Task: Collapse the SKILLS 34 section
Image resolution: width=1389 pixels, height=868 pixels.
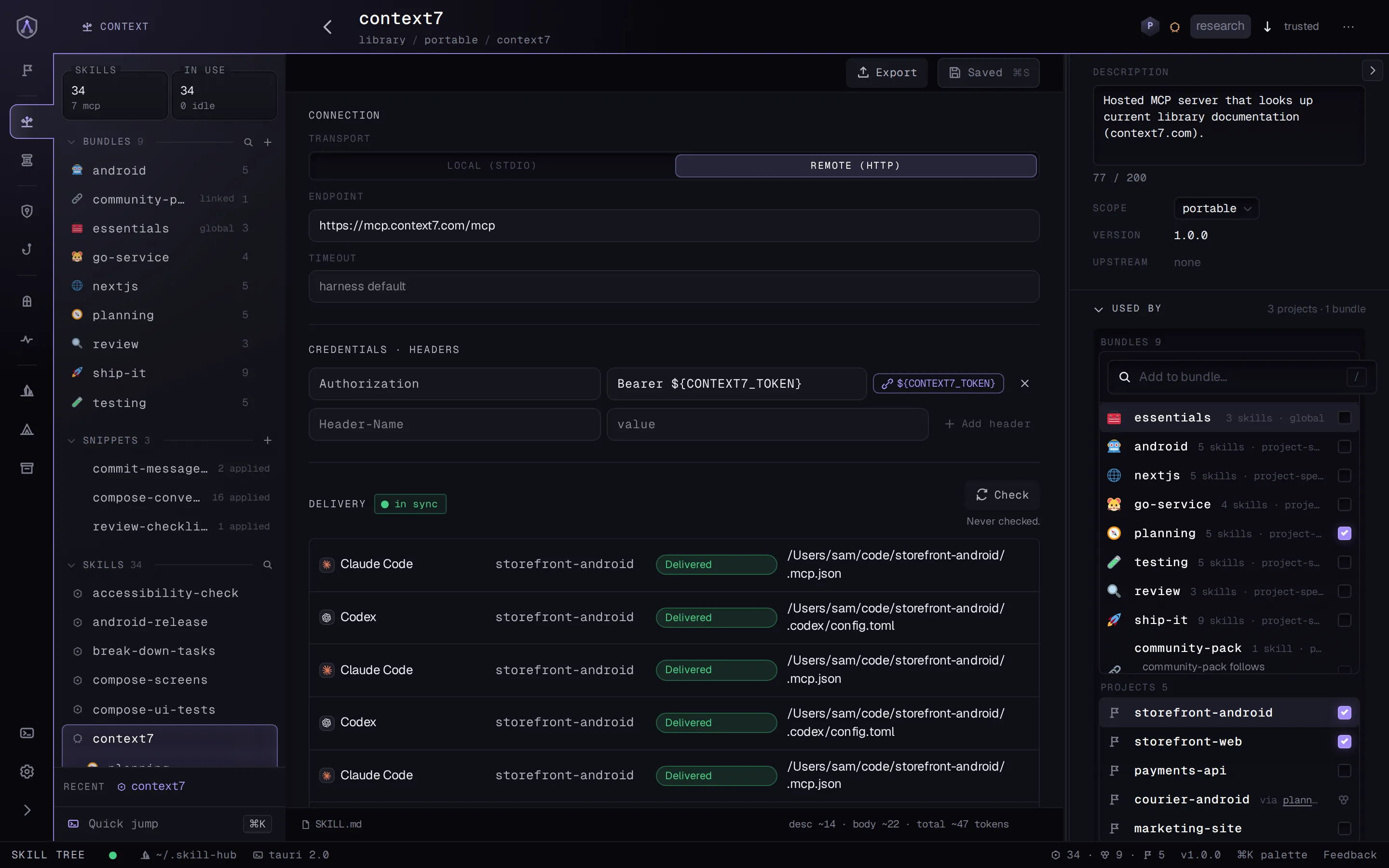Action: click(71, 565)
